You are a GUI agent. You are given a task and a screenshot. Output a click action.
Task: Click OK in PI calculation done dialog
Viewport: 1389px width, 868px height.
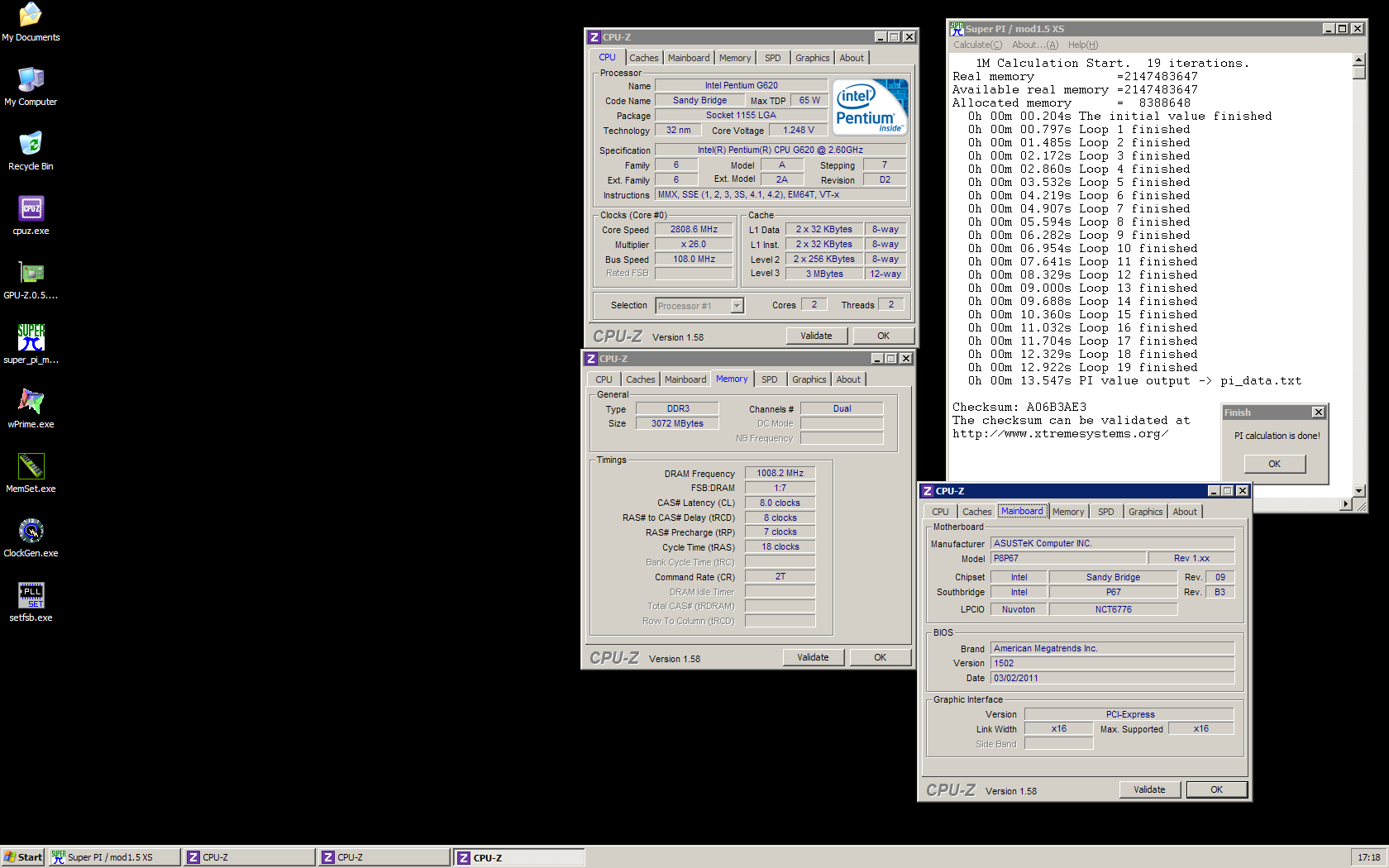coord(1274,464)
